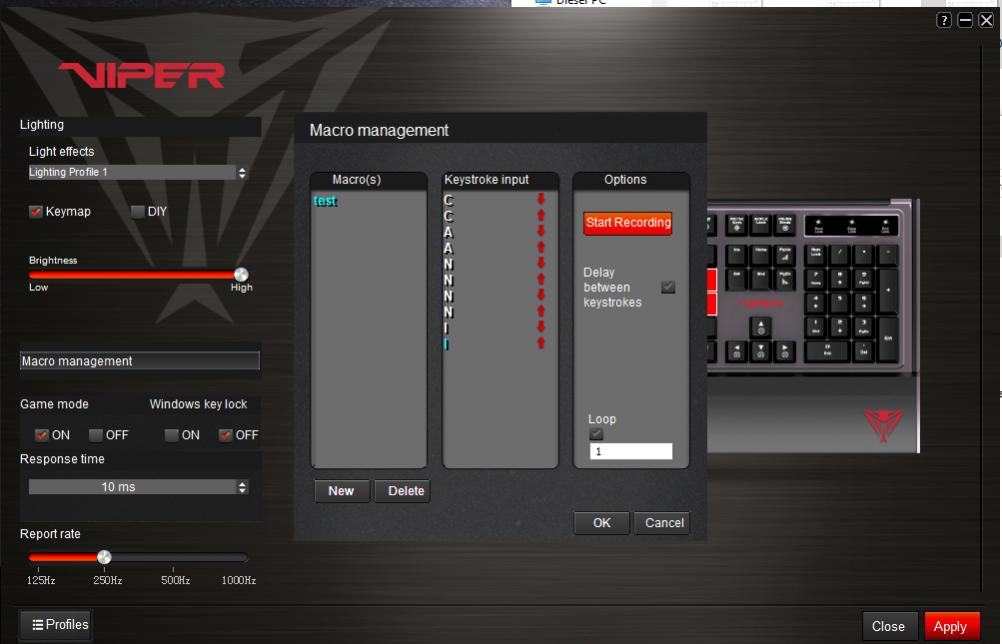Start Recording a macro
The width and height of the screenshot is (1002, 644).
[x=628, y=223]
